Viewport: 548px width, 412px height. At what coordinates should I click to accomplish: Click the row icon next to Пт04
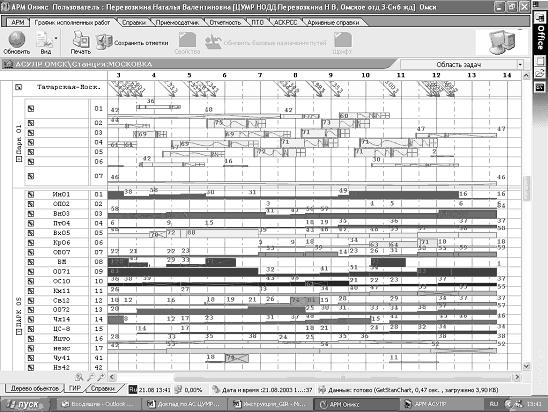click(31, 223)
